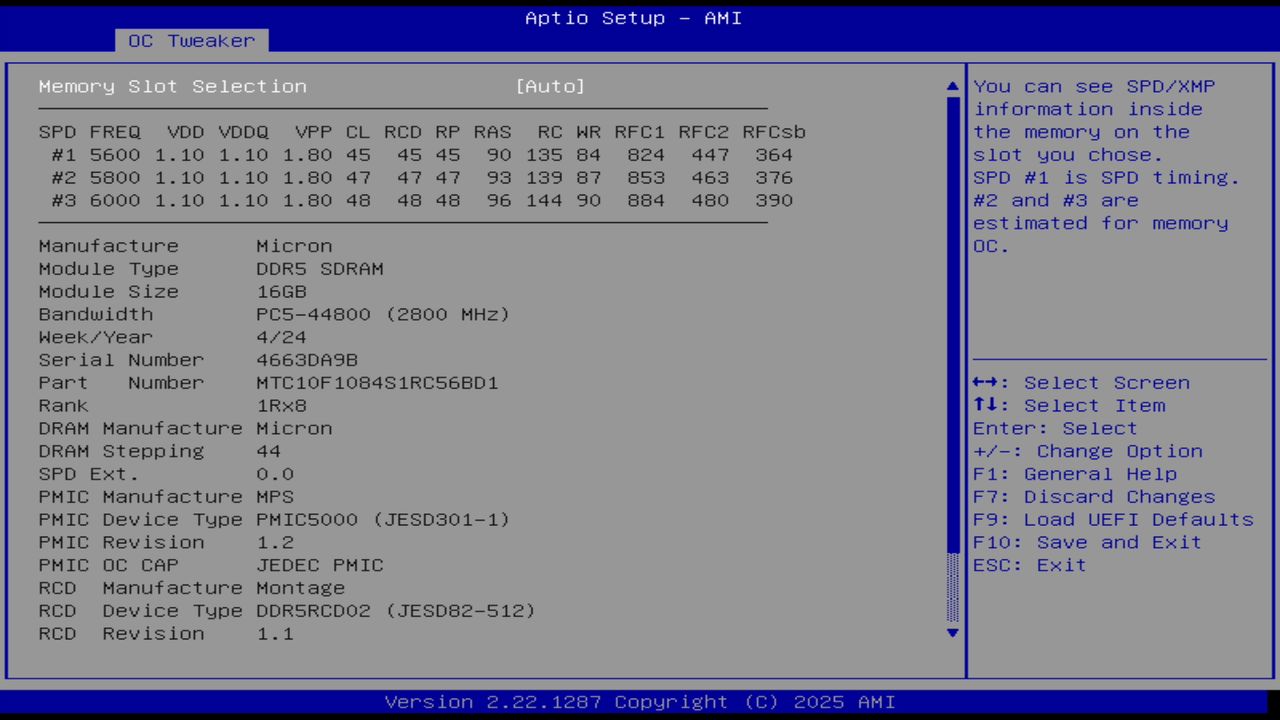Click the Module Type label
This screenshot has width=1280, height=720.
click(x=109, y=269)
